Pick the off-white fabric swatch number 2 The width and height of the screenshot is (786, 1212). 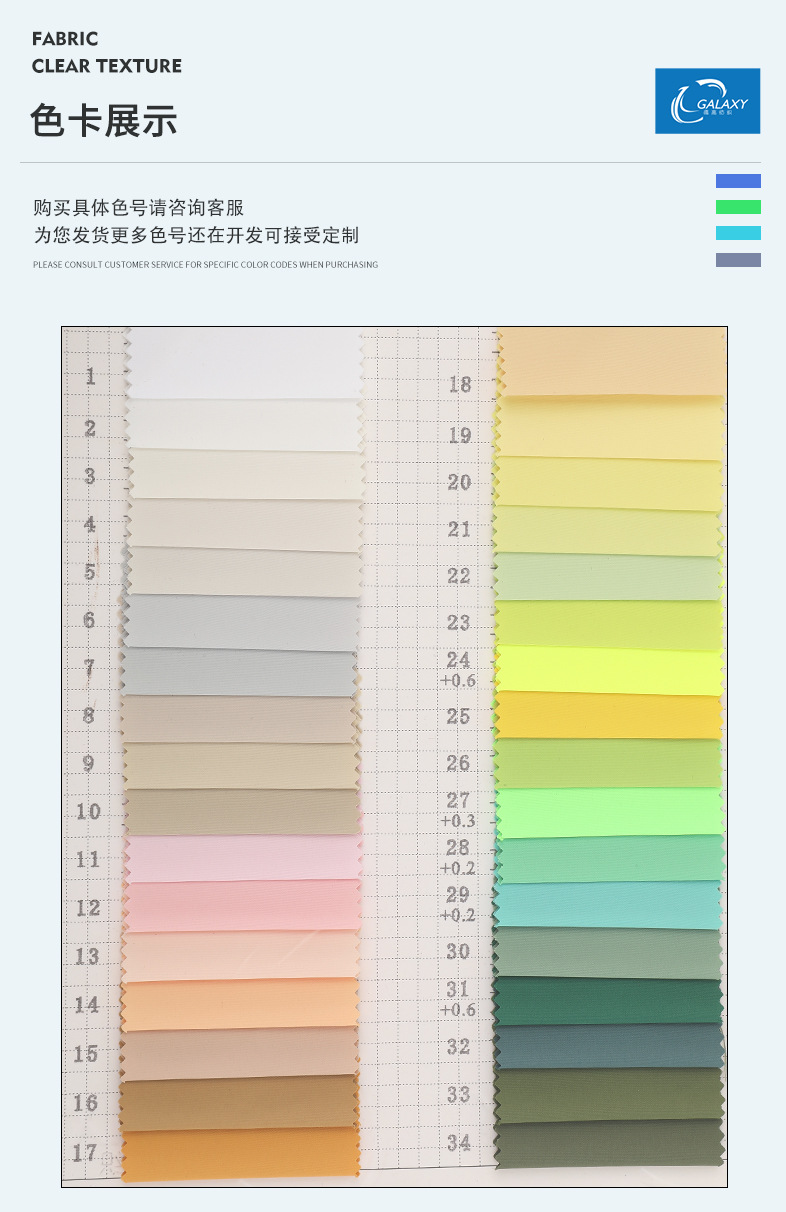(243, 425)
